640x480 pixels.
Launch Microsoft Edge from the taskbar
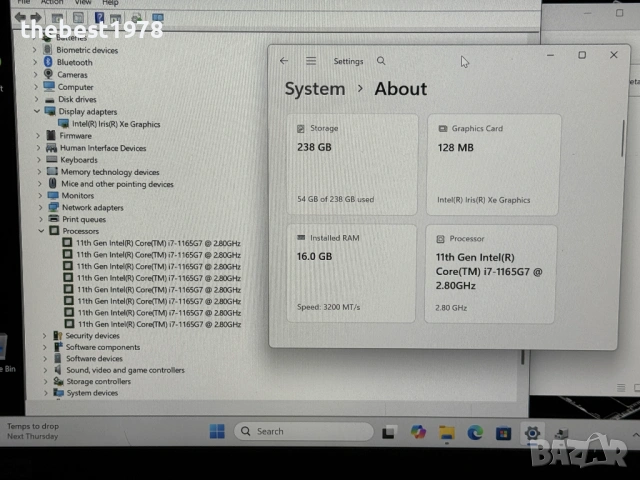pos(475,432)
